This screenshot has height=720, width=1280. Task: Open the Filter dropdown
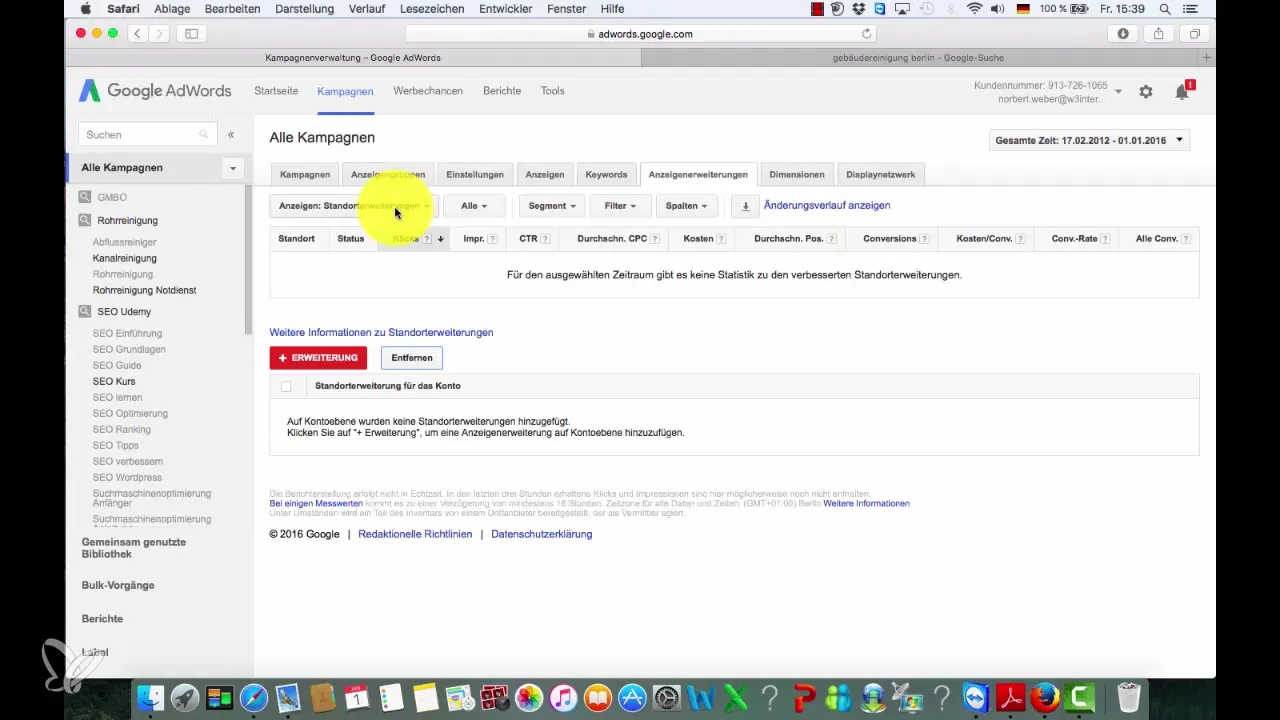[x=620, y=206]
